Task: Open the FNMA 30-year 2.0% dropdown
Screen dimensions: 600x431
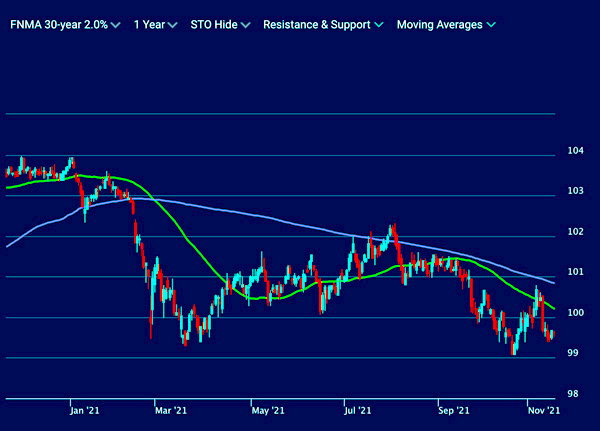Action: point(60,24)
